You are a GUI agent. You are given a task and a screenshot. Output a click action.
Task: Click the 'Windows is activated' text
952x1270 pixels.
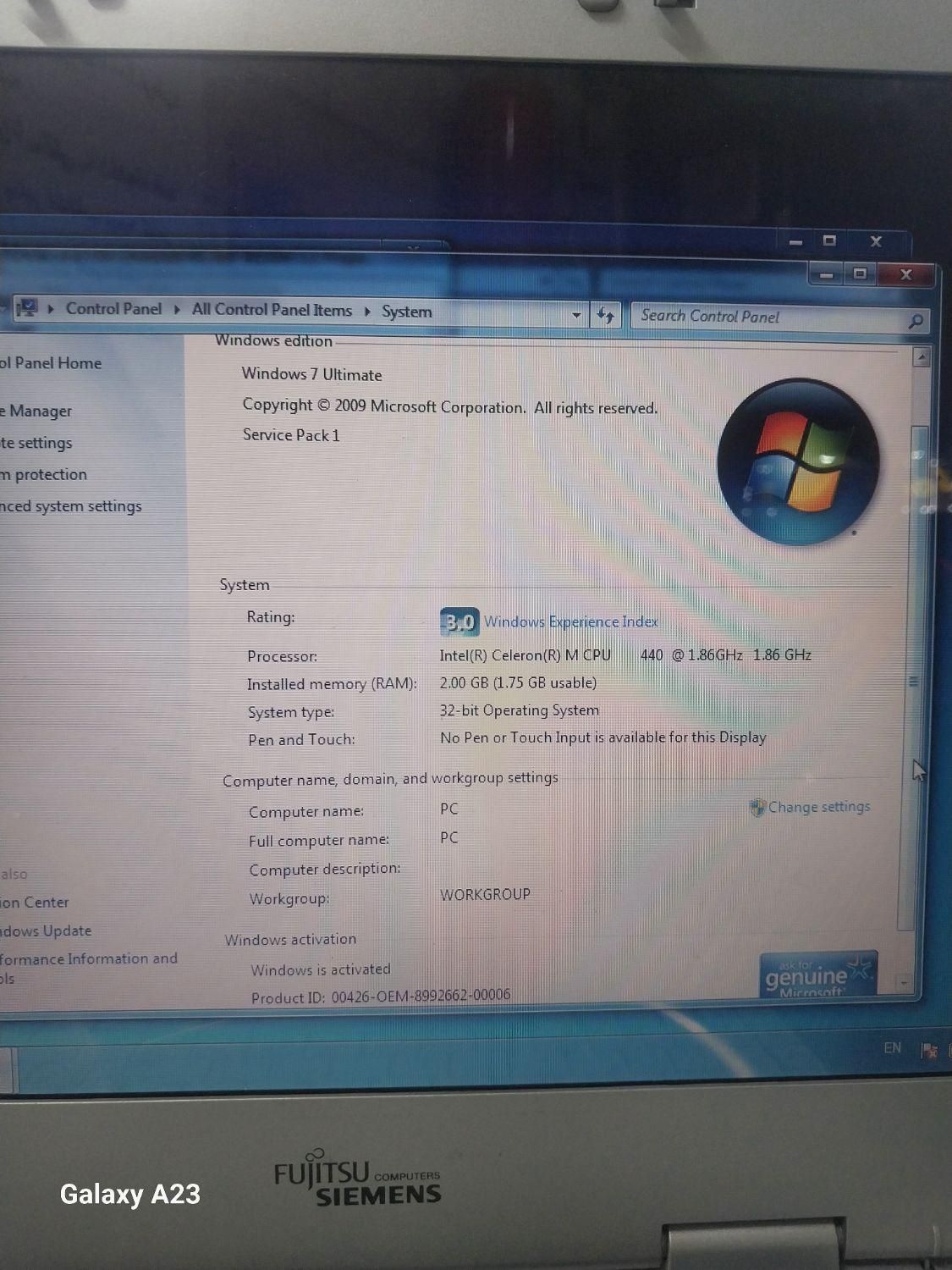(x=321, y=970)
